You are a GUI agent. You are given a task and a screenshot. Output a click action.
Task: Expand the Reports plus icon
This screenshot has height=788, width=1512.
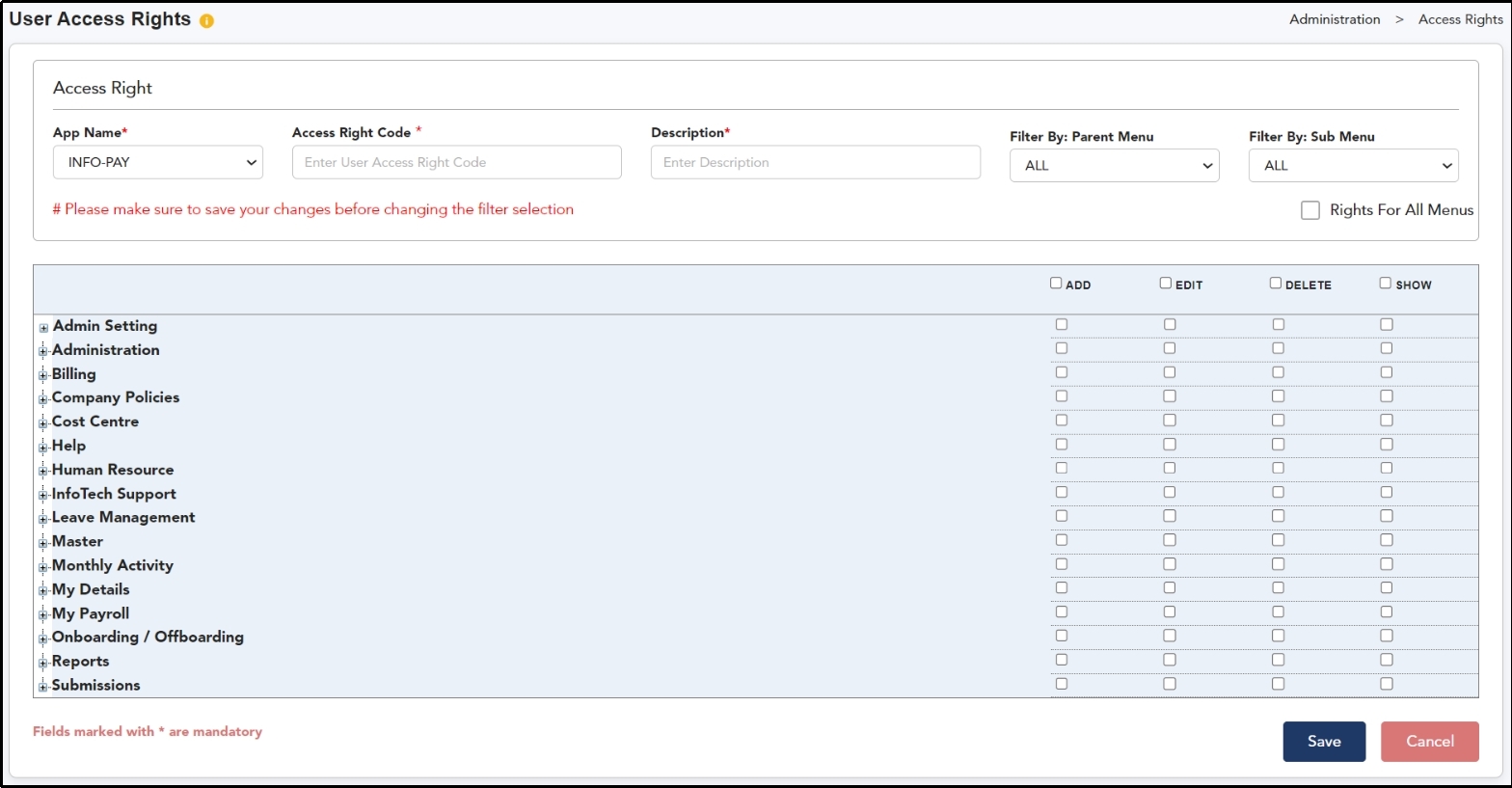click(43, 663)
